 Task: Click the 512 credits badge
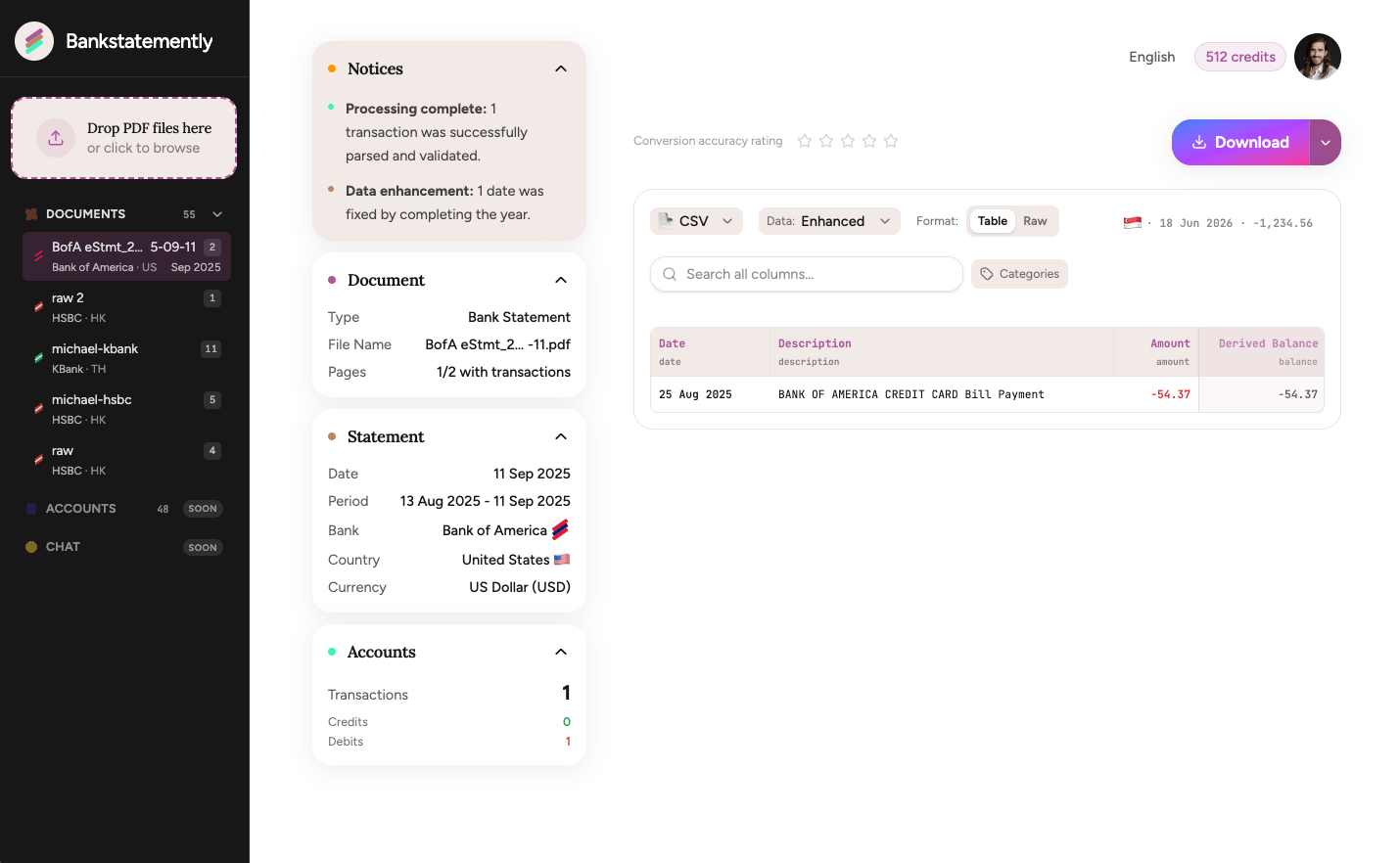point(1239,57)
